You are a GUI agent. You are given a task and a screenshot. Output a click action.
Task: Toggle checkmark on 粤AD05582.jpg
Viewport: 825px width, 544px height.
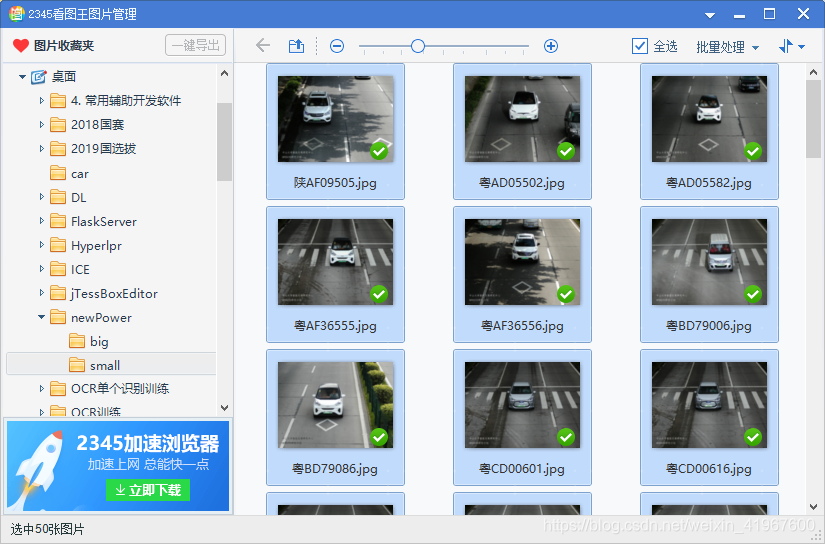[x=753, y=151]
